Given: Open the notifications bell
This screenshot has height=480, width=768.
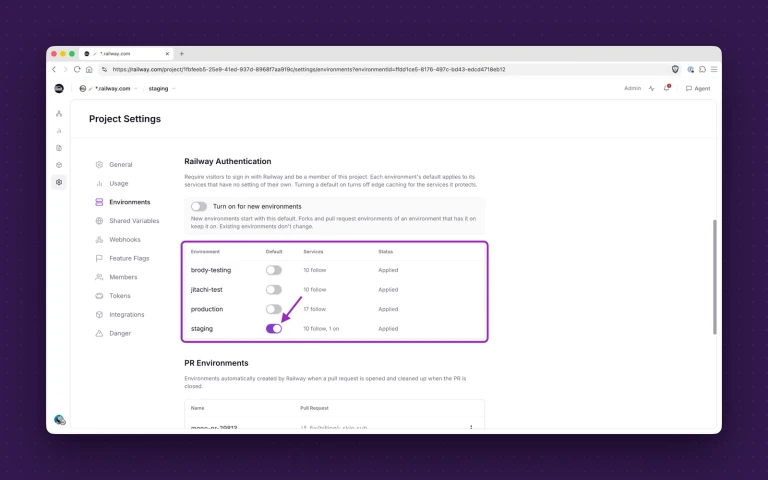Looking at the screenshot, I should tap(667, 88).
